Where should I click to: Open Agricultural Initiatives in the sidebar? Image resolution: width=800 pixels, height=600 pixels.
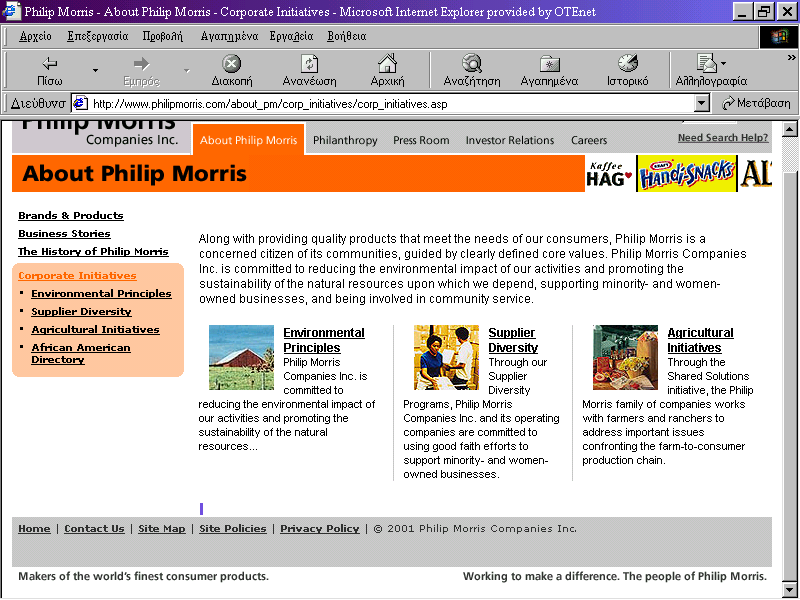(95, 329)
